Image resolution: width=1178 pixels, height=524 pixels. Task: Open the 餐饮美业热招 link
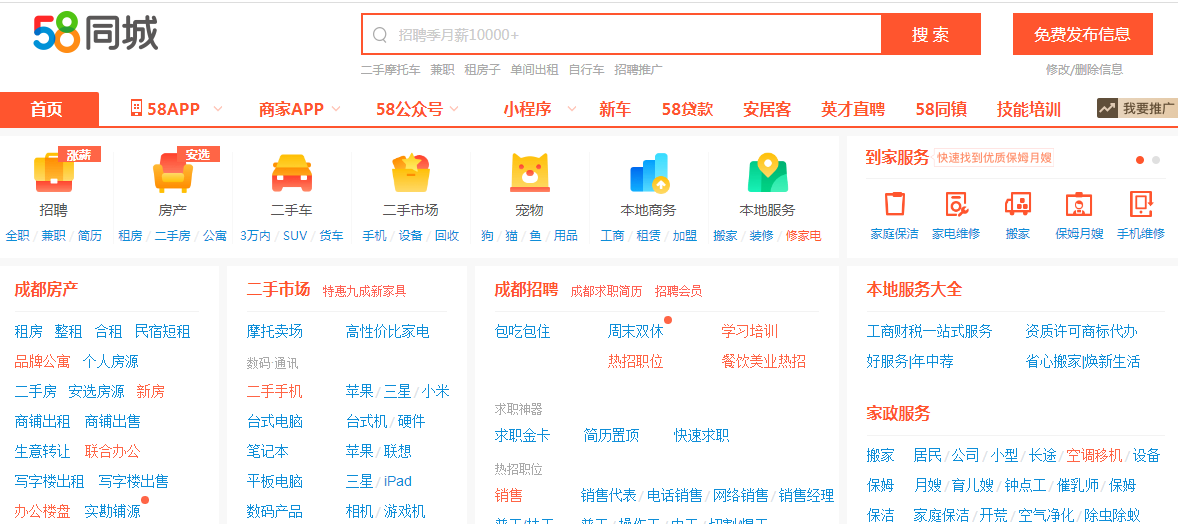click(x=763, y=362)
